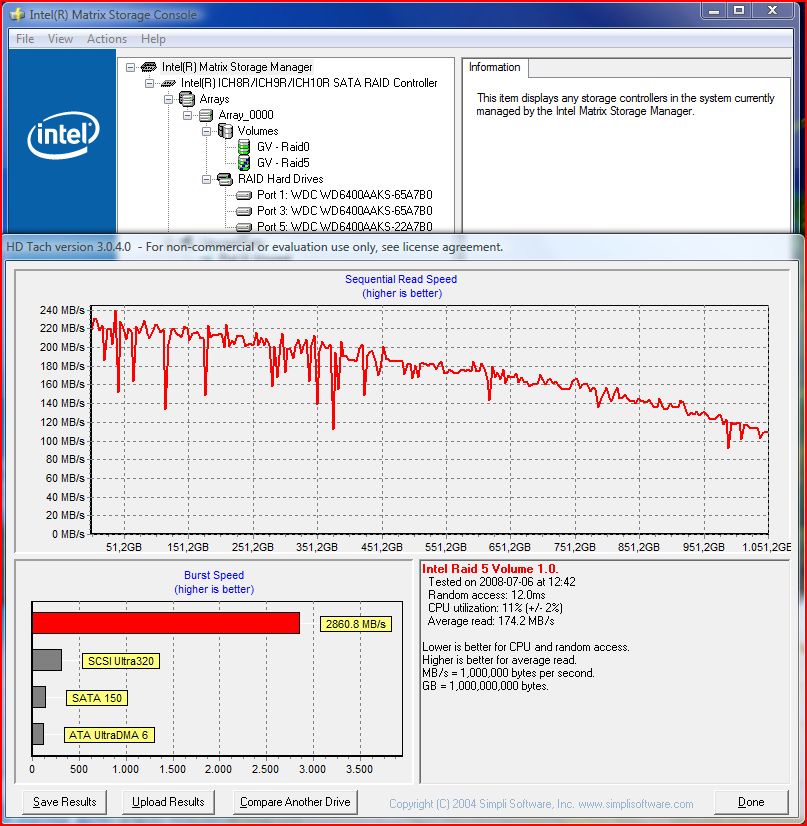The width and height of the screenshot is (807, 826).
Task: Click the Port 3 hard drive icon
Action: click(x=244, y=211)
